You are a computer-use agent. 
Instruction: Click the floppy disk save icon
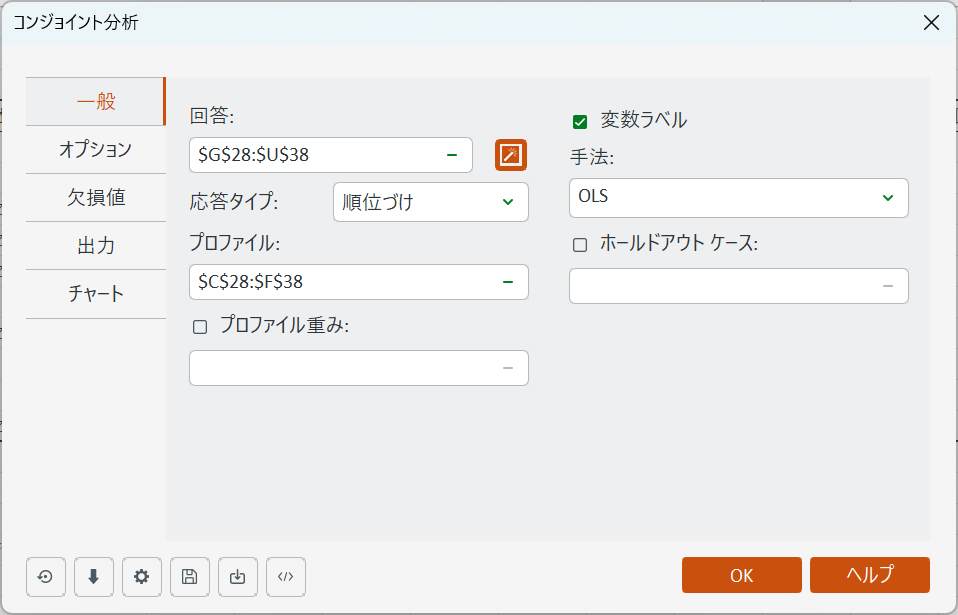(x=190, y=577)
